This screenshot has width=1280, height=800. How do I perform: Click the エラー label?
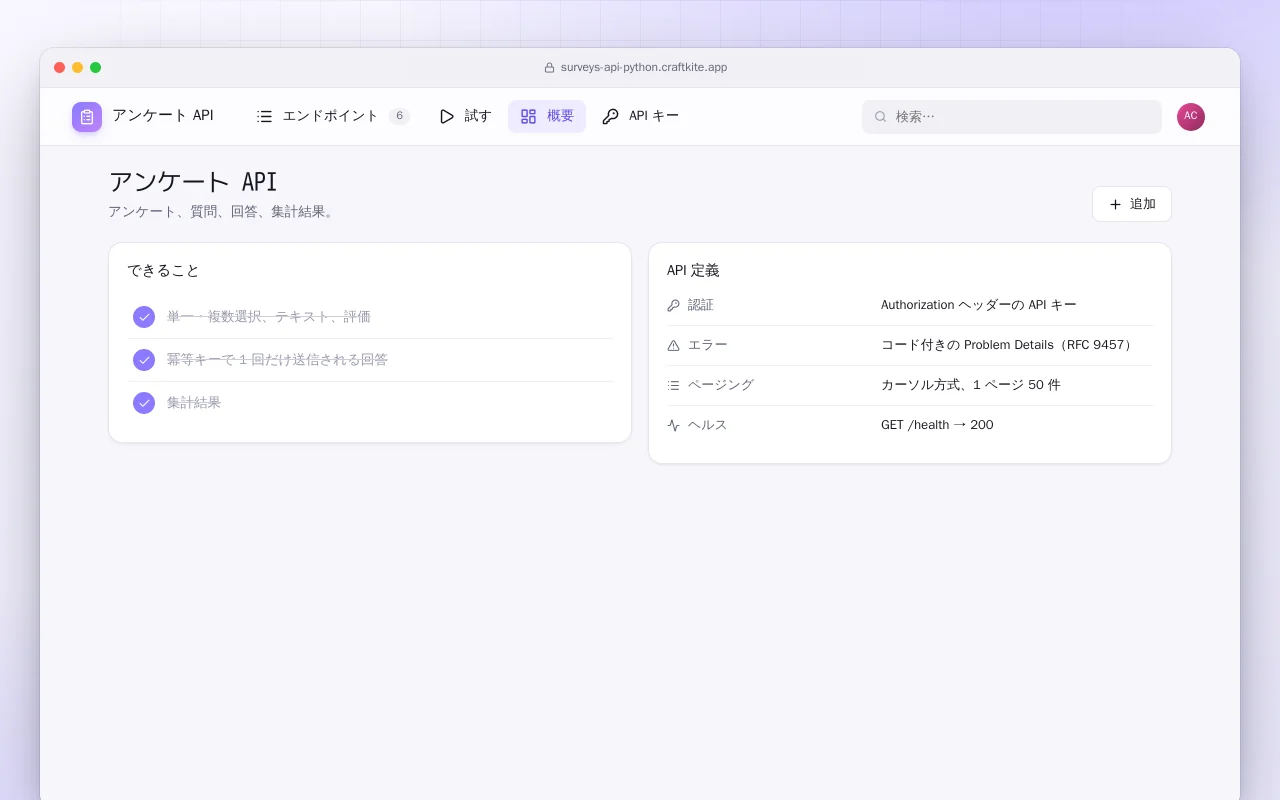coord(708,345)
